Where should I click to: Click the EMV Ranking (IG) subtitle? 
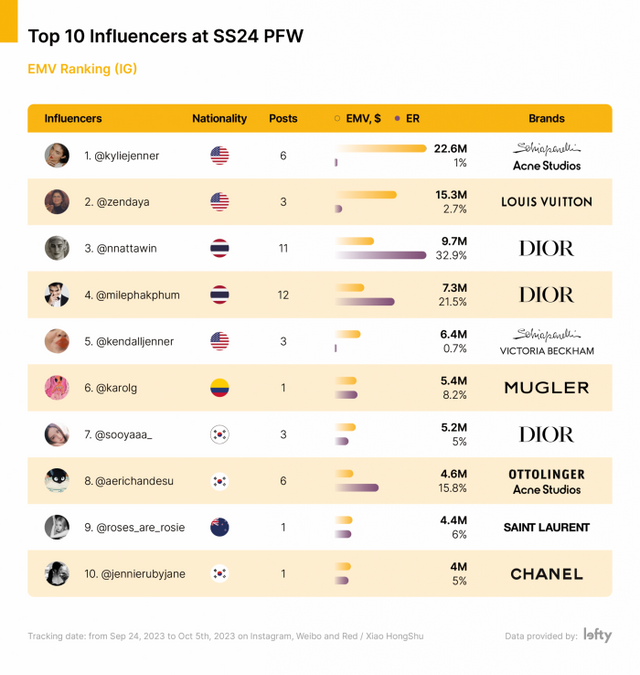point(83,69)
